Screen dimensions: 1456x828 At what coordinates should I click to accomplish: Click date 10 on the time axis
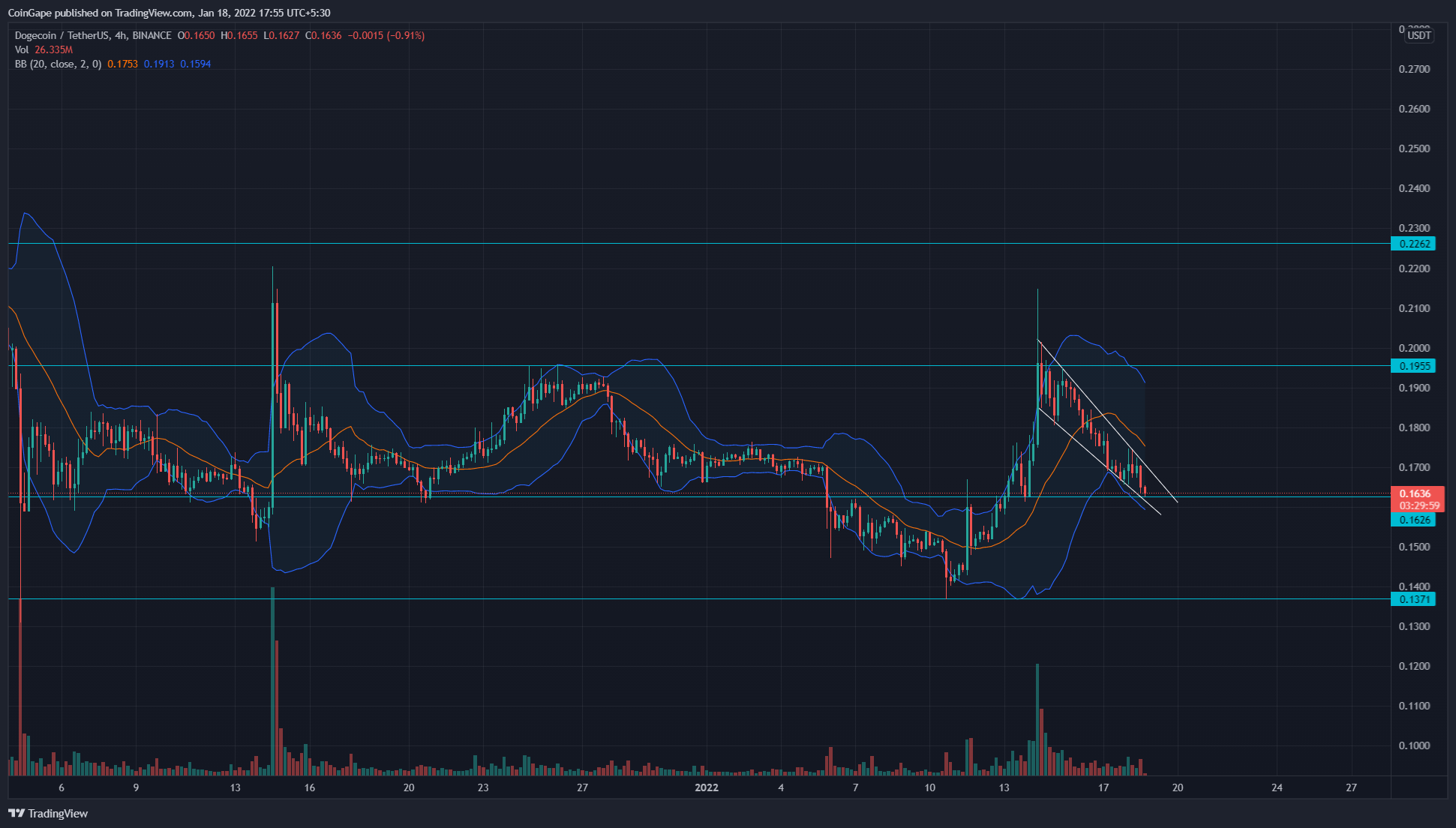tap(930, 787)
